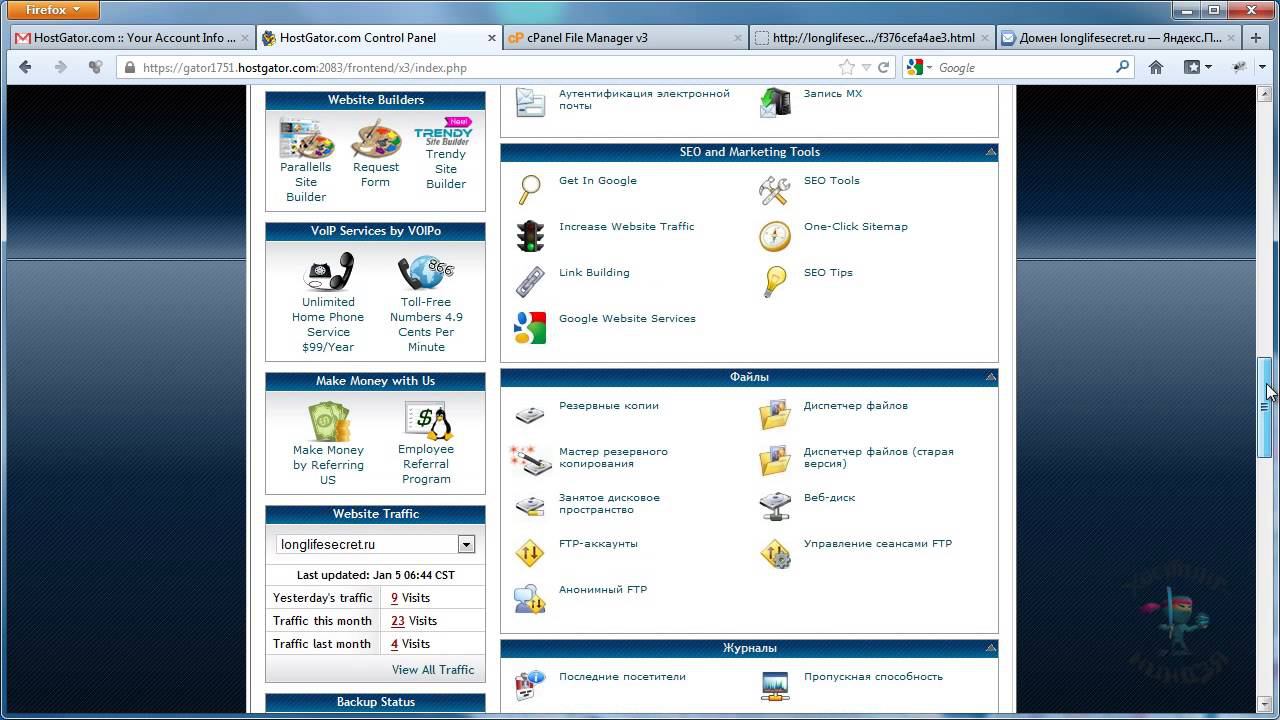Open the Пропускная способность monitor icon
Viewport: 1280px width, 720px height.
(774, 686)
